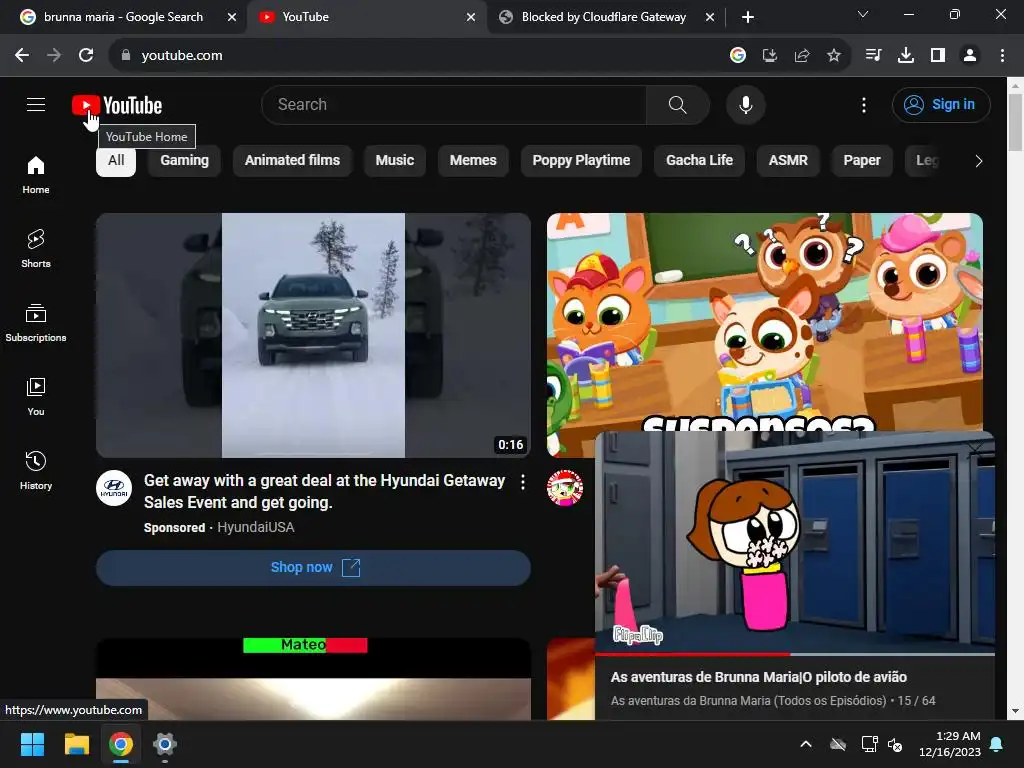Open the Windows Start menu

tap(32, 744)
